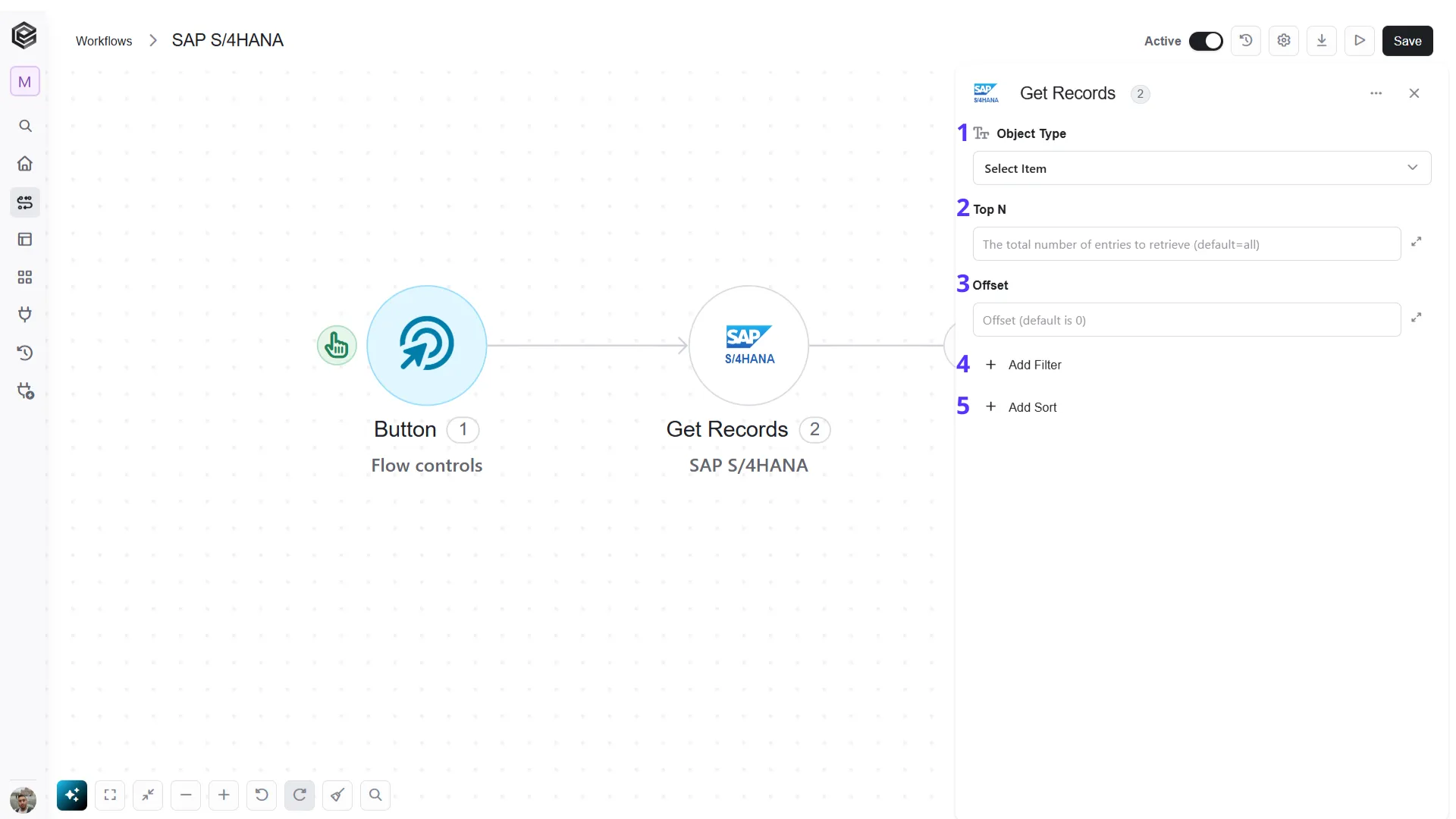1456x819 pixels.
Task: Click the clean-up brush tool
Action: [337, 795]
